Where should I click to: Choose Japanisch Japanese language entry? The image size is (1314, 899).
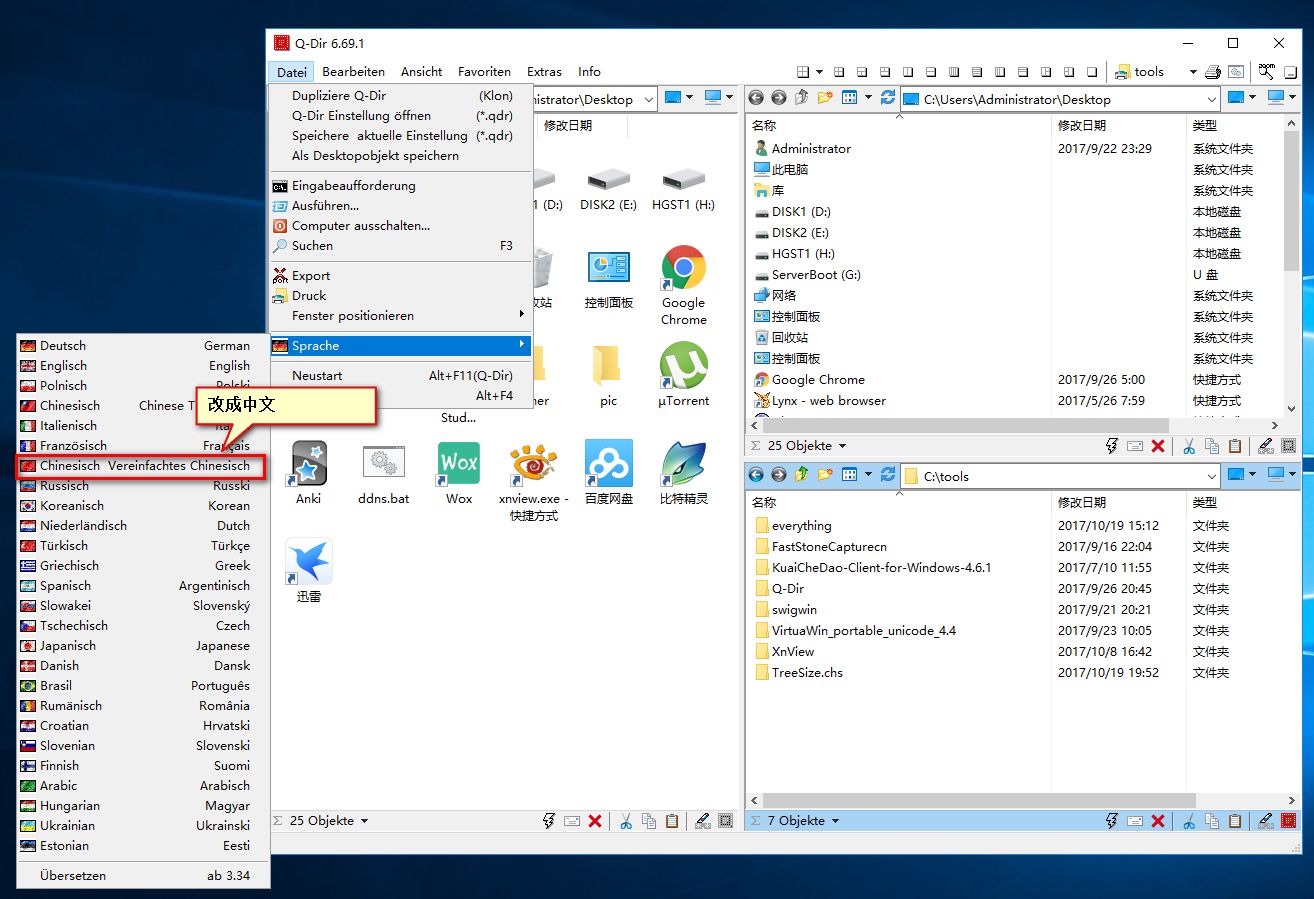(143, 646)
